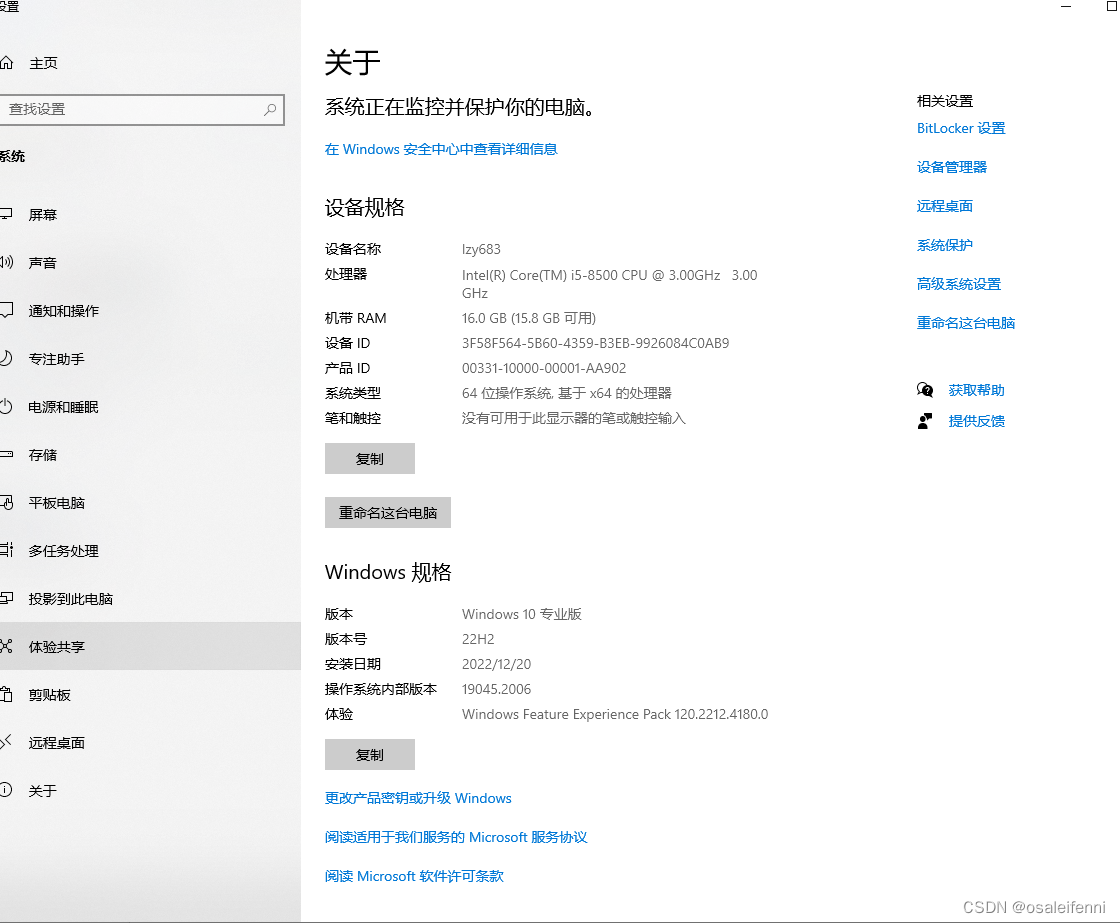Open Microsoft 服务协议 link

pos(456,837)
